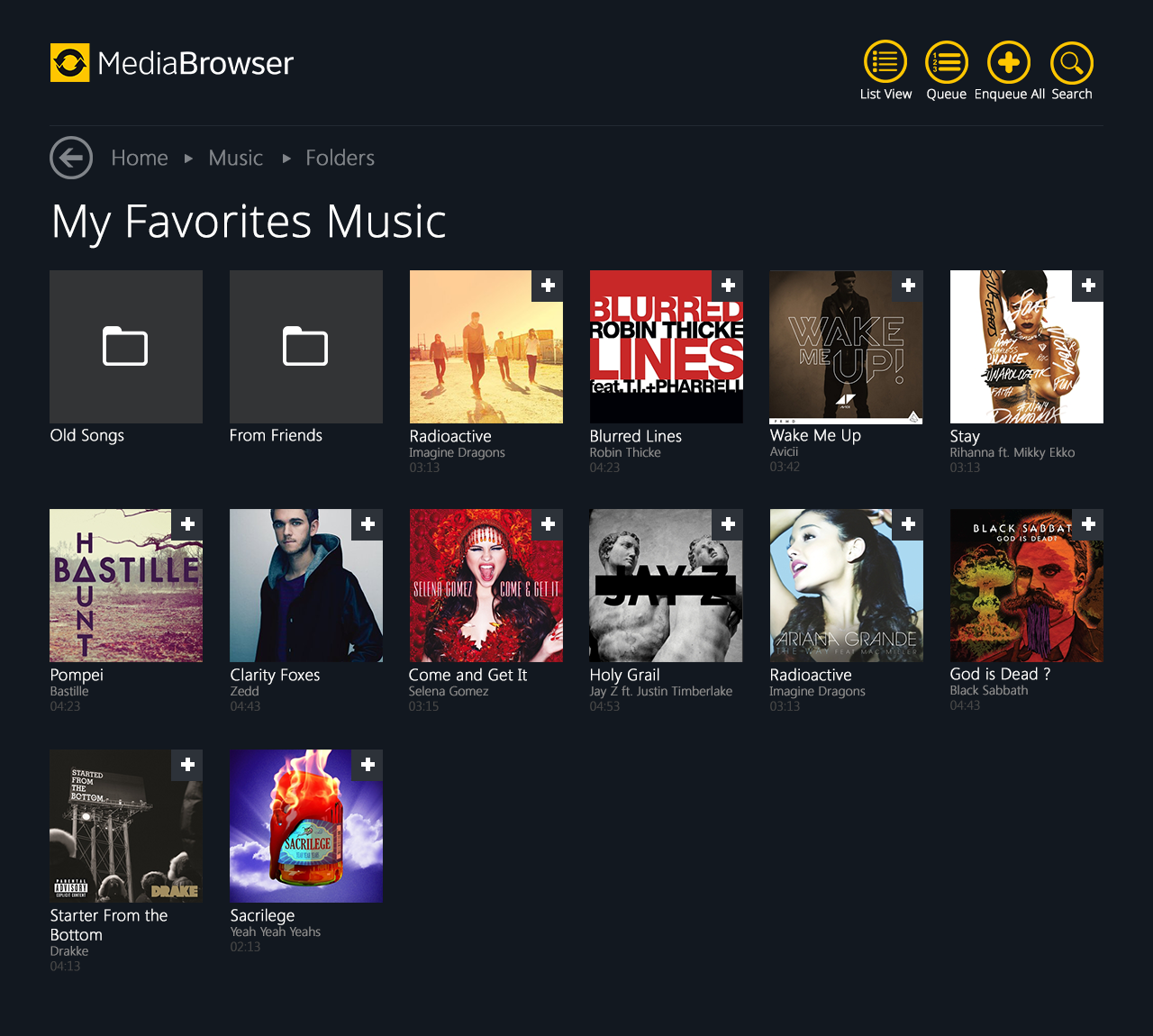Enqueue Sacrilege via plus icon
Viewport: 1153px width, 1036px height.
pyautogui.click(x=368, y=765)
